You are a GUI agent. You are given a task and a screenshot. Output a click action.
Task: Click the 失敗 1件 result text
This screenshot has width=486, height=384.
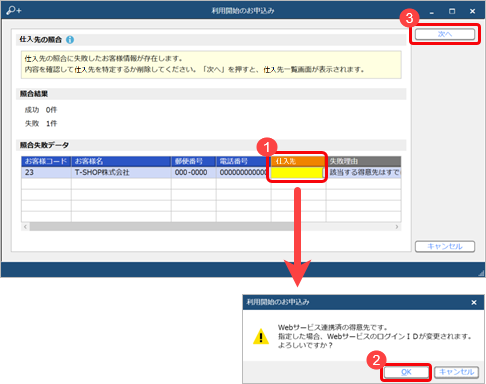point(41,124)
